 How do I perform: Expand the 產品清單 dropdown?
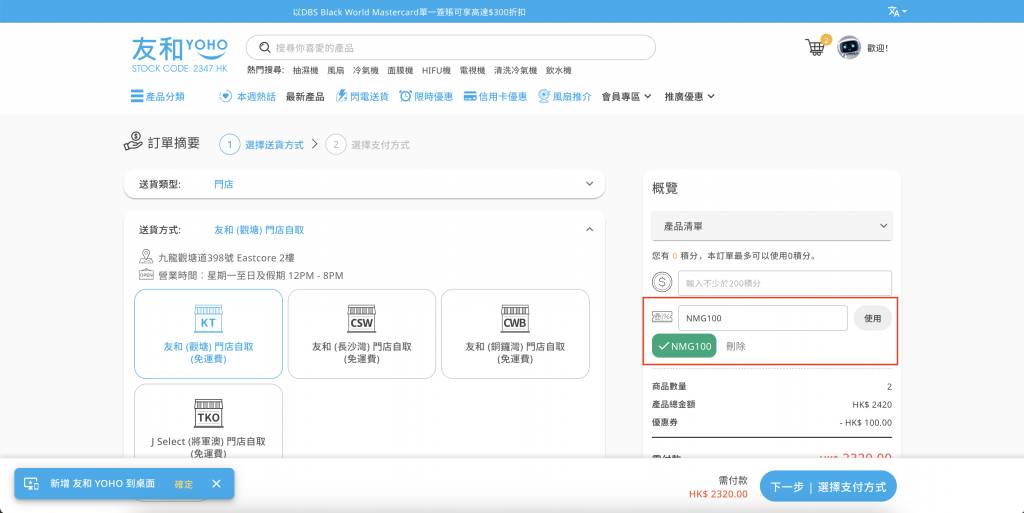click(772, 226)
